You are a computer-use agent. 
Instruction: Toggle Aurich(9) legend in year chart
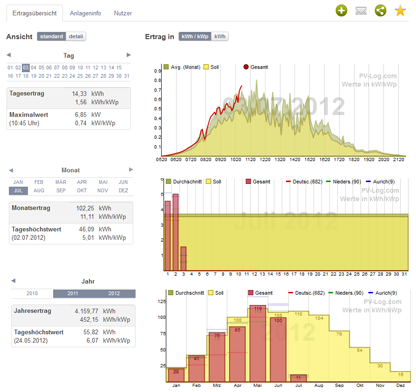[383, 293]
